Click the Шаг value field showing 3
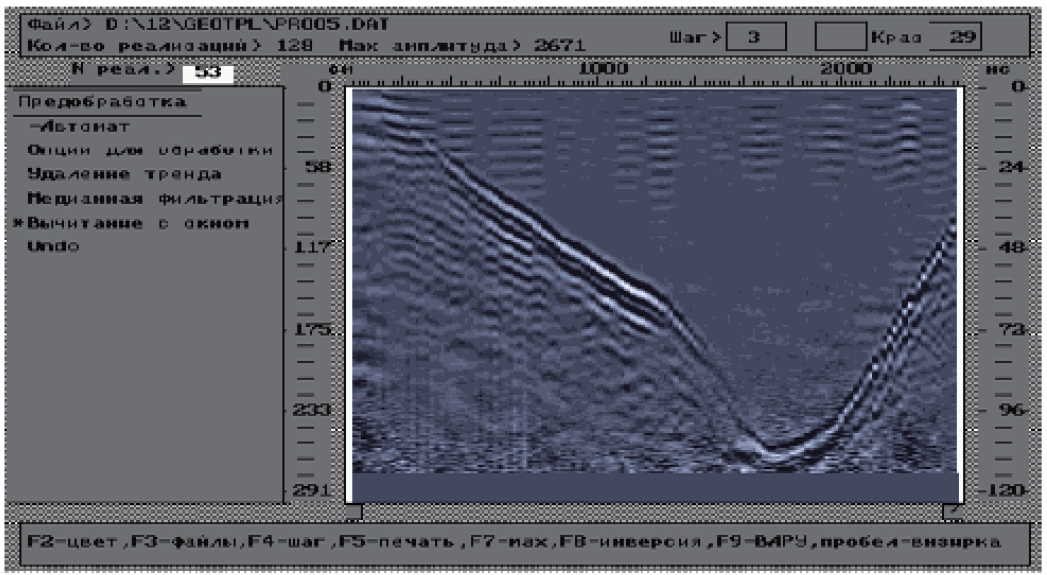1047x575 pixels. coord(752,37)
